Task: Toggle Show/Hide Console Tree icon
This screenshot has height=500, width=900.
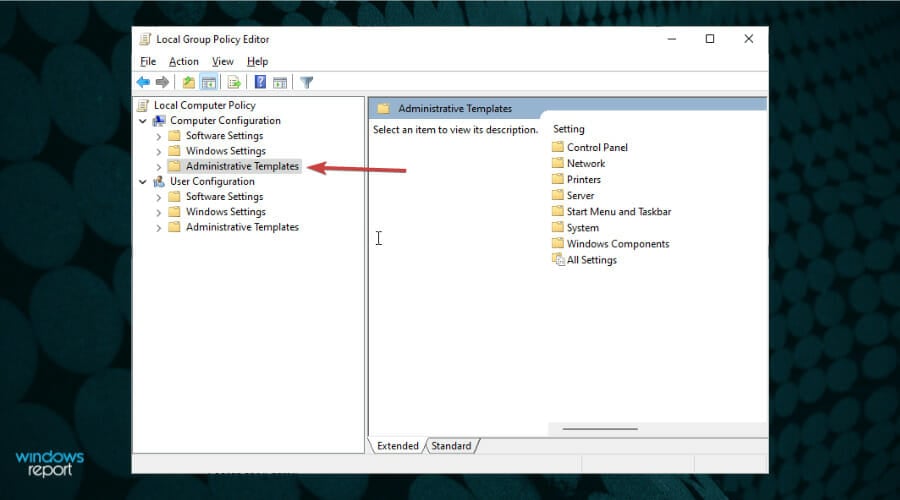Action: (x=208, y=82)
